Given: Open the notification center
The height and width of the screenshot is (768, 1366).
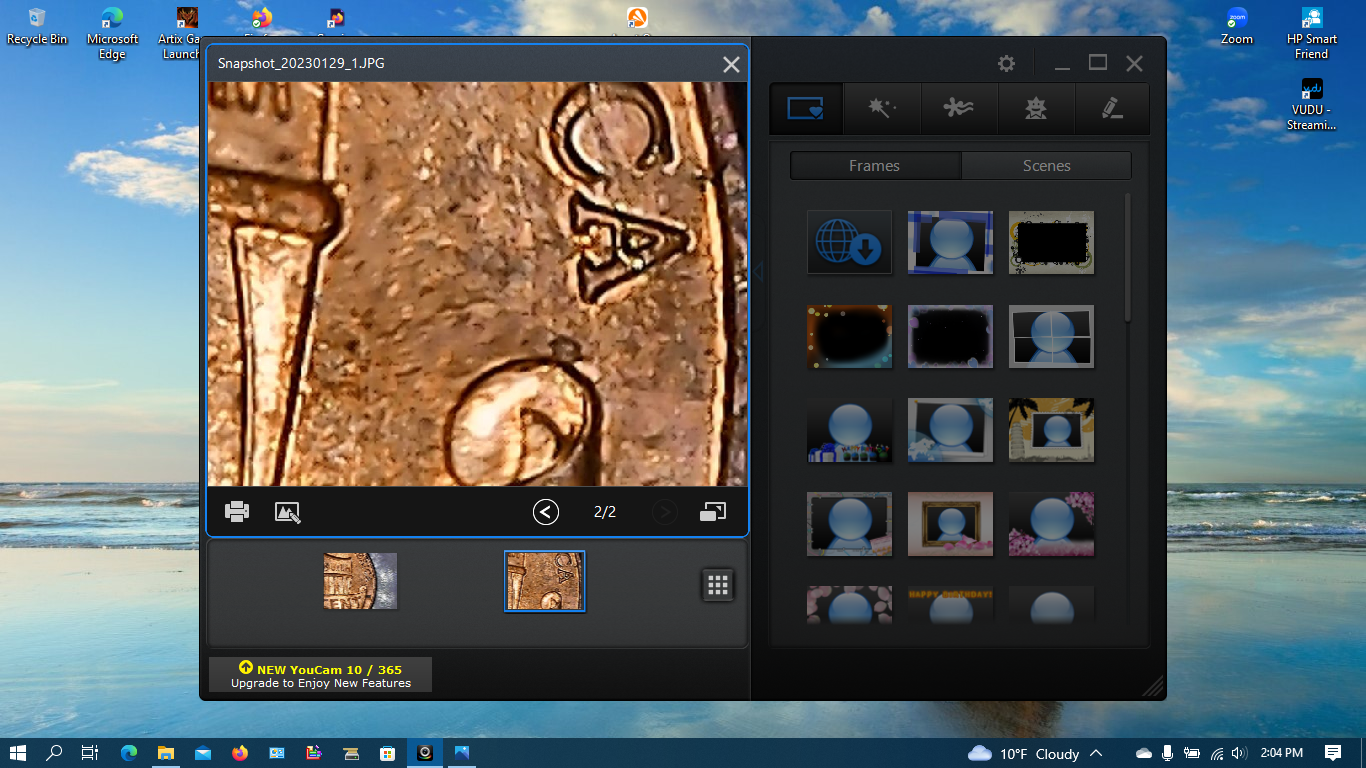Looking at the screenshot, I should click(x=1333, y=753).
